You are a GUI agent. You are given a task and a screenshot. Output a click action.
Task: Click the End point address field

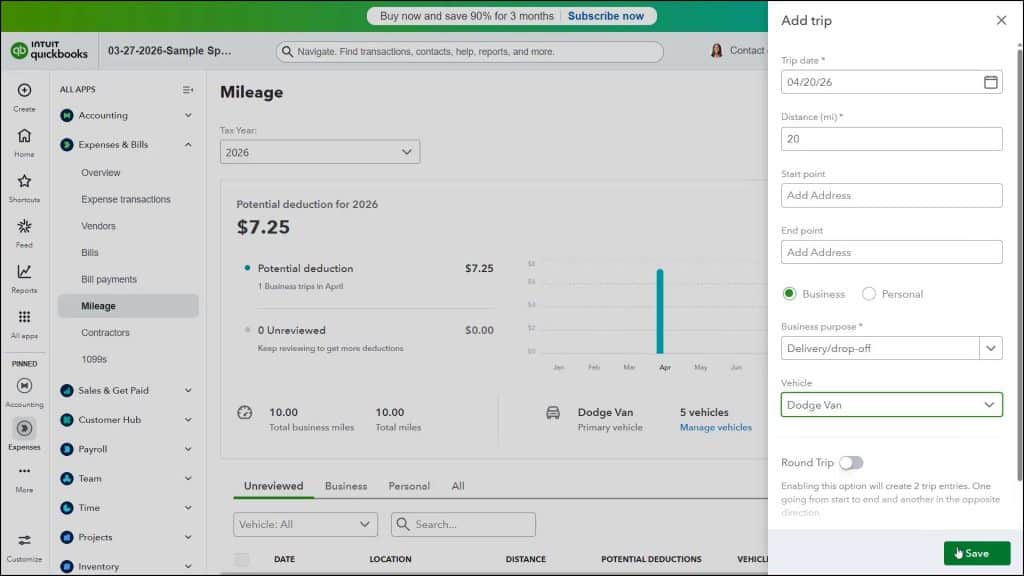click(x=891, y=252)
